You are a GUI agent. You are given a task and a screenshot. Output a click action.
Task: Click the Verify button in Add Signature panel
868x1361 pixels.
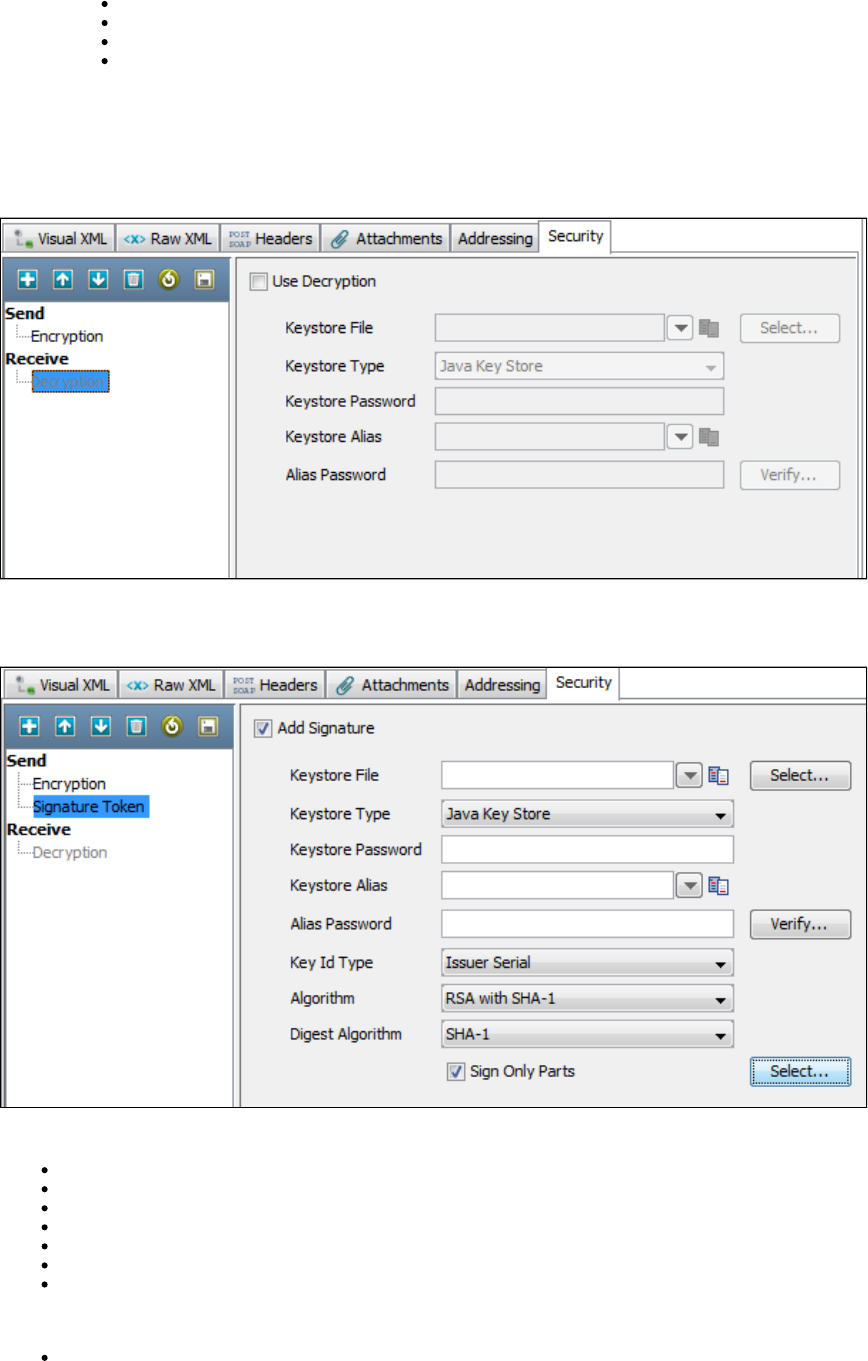point(800,924)
